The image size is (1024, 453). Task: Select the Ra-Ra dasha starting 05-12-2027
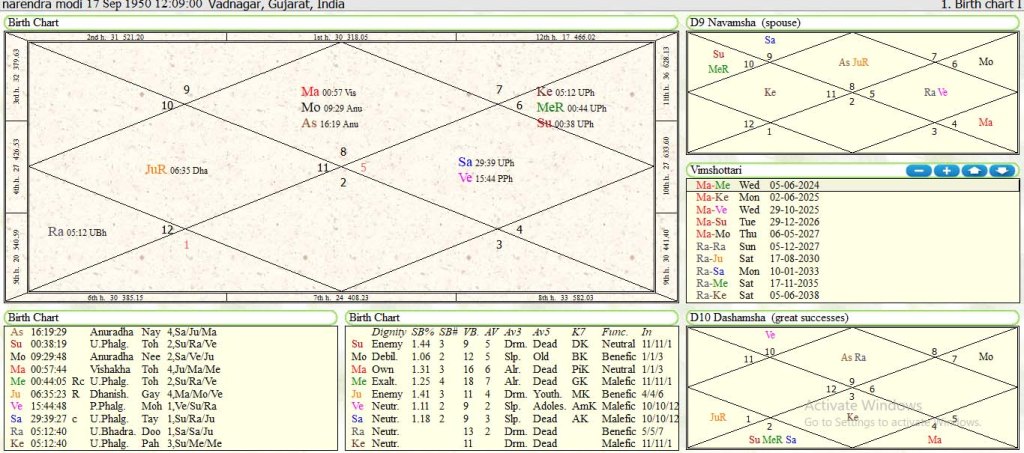tap(760, 243)
